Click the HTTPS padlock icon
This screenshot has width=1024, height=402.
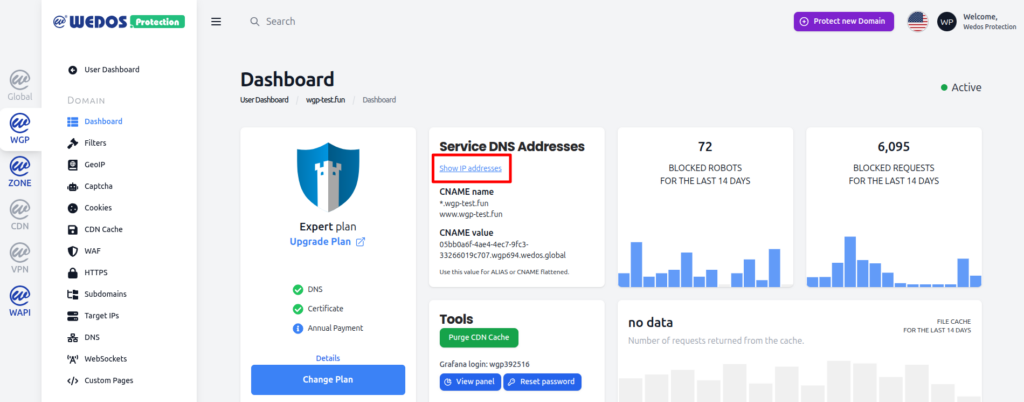(72, 273)
